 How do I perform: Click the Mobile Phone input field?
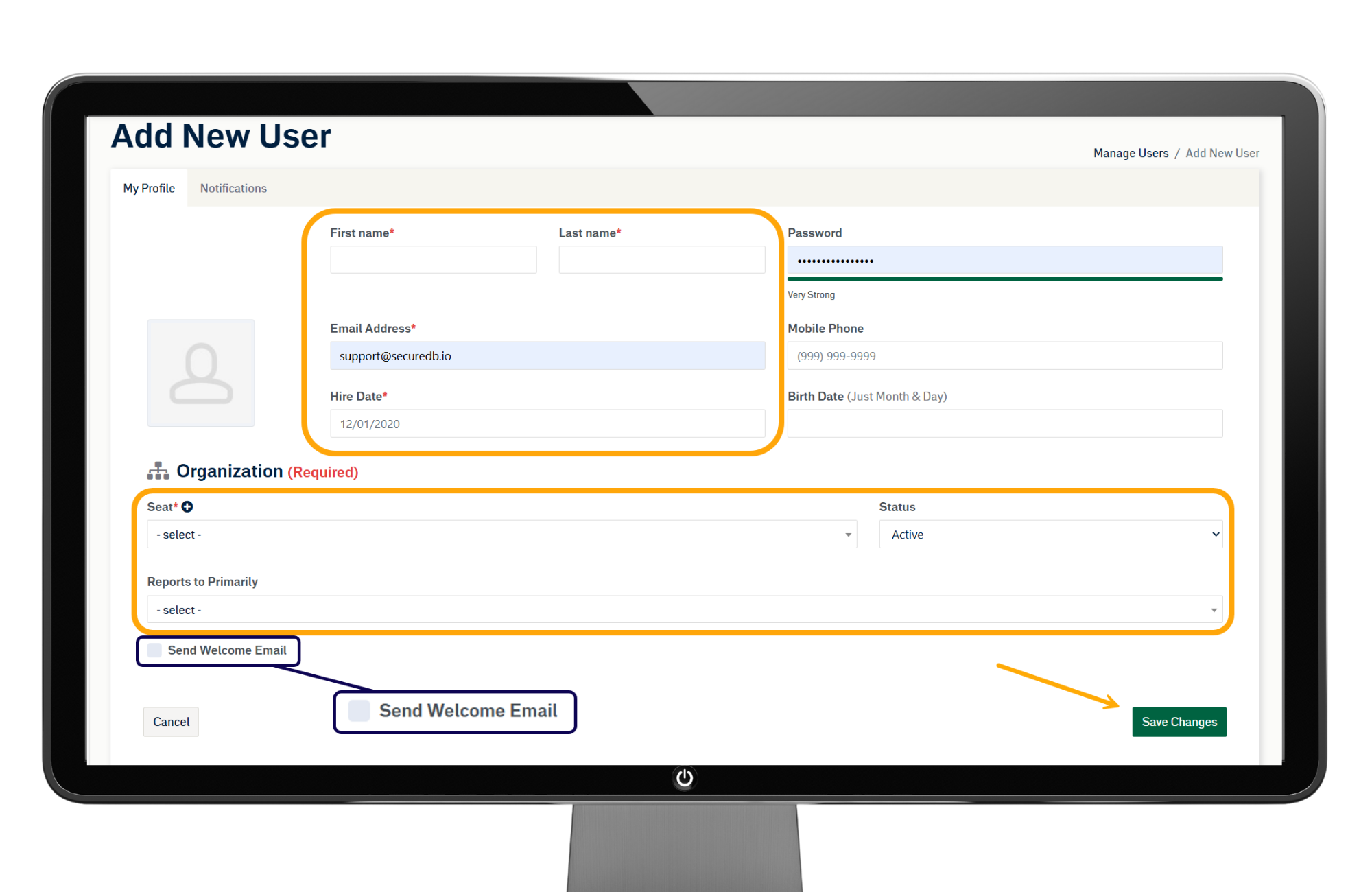click(x=1004, y=356)
